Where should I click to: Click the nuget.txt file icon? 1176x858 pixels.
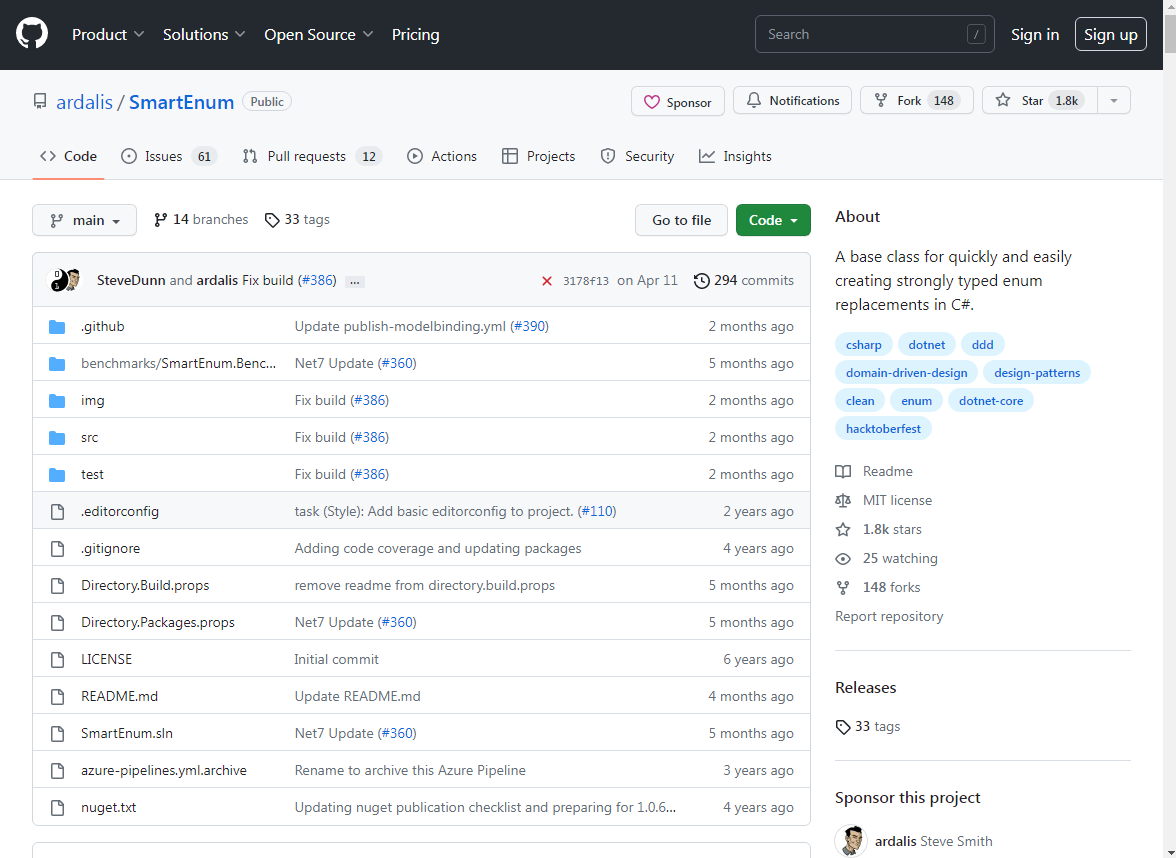coord(57,807)
